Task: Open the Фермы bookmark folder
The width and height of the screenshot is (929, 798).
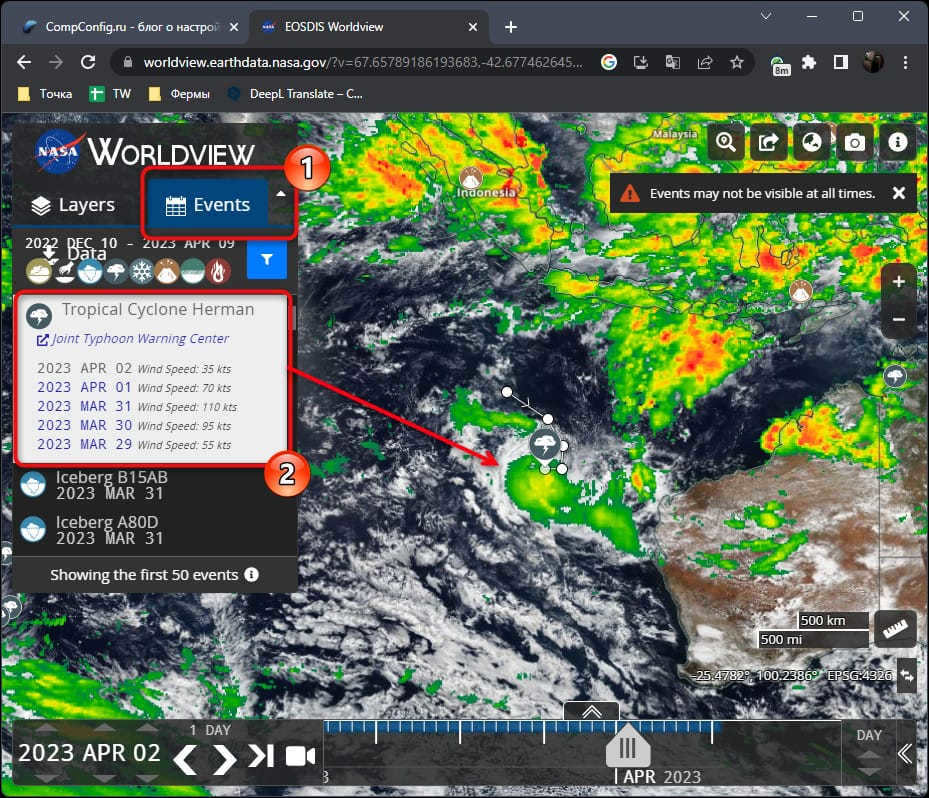Action: pos(179,94)
